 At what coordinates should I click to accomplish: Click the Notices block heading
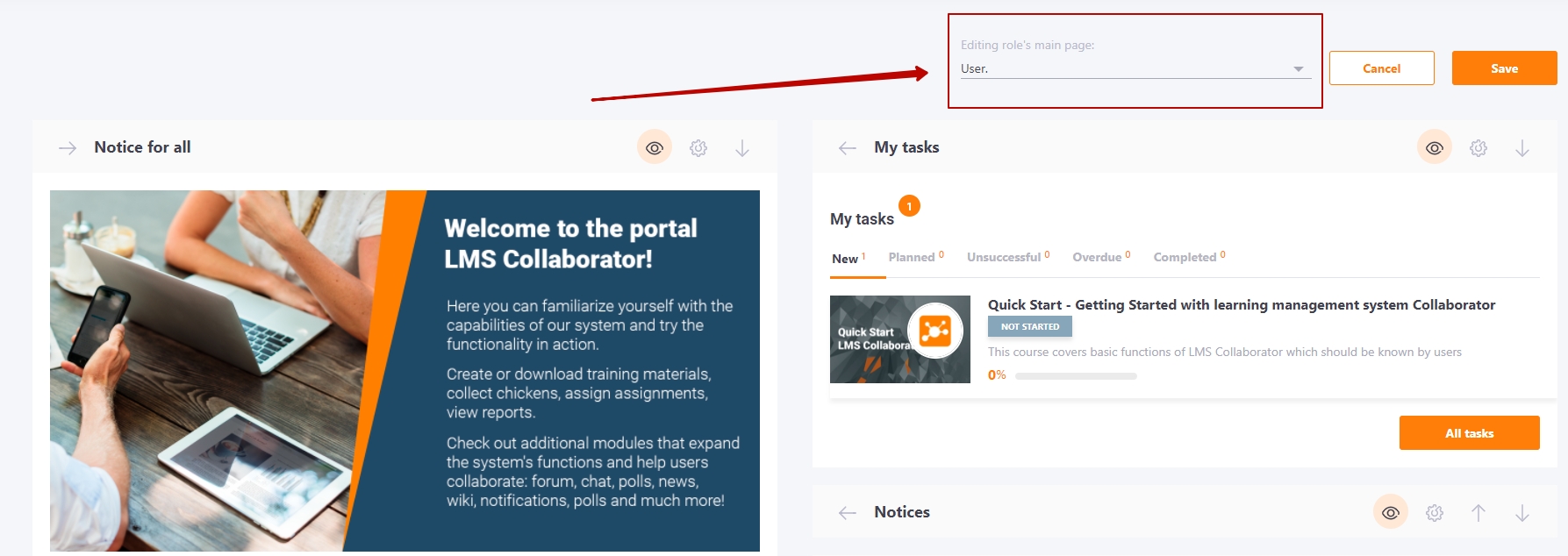[902, 512]
